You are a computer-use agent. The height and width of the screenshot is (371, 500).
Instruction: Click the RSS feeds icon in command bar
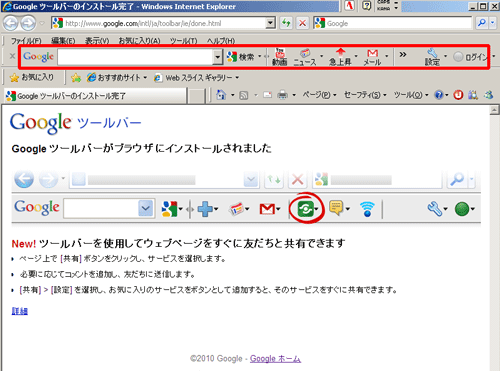pos(244,96)
